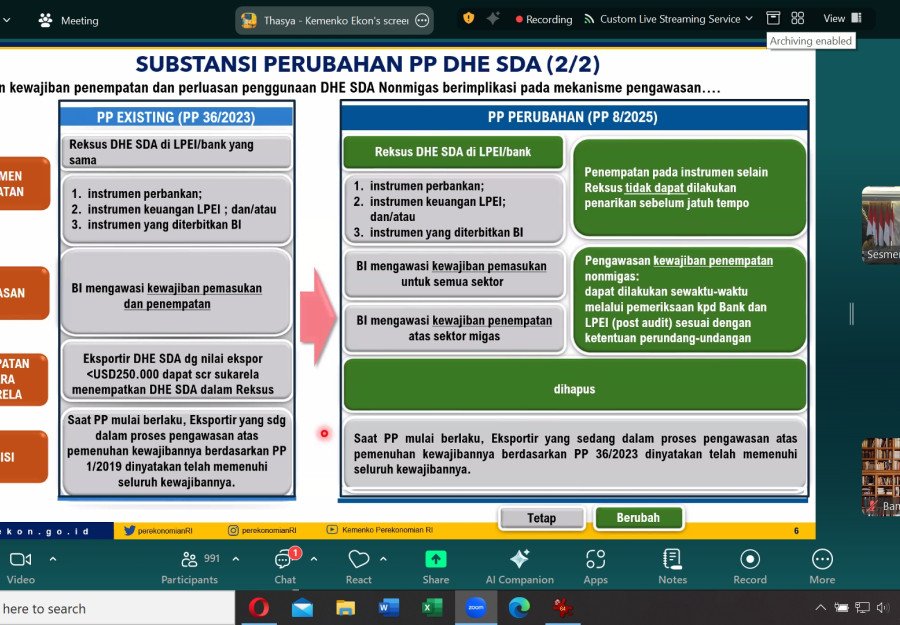Open the grid layout icon in top bar

click(797, 18)
